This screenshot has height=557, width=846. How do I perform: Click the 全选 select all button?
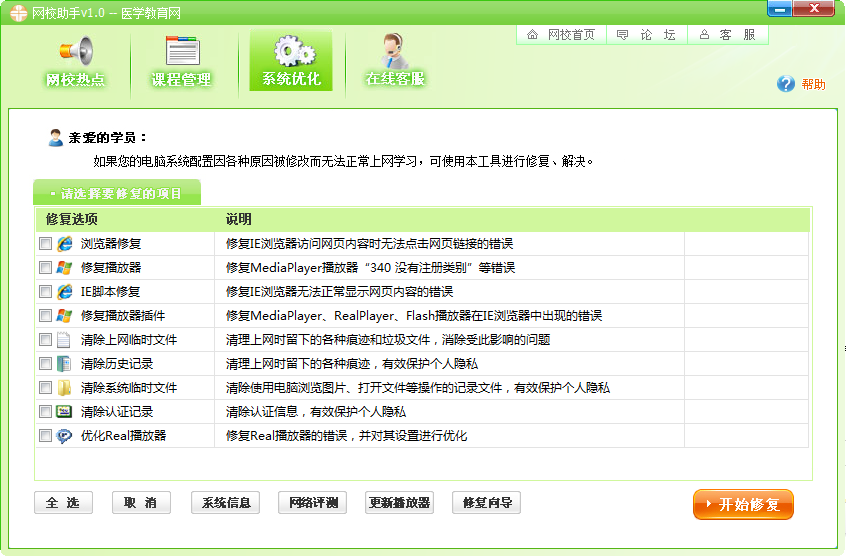point(63,503)
